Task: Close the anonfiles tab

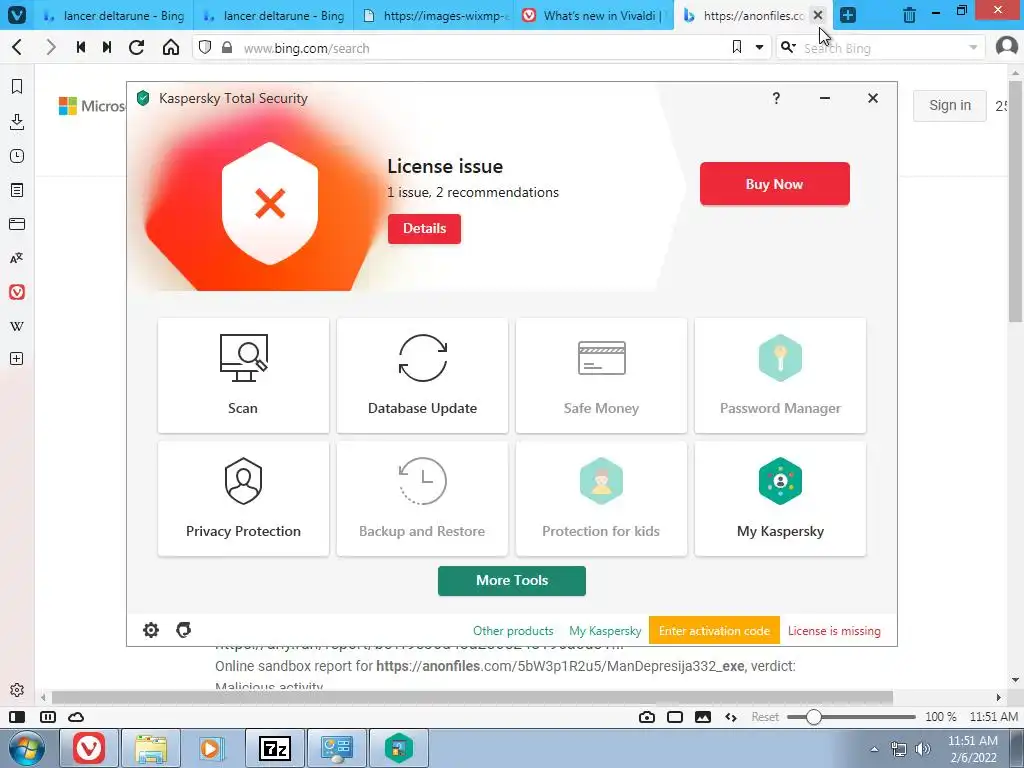Action: [818, 14]
